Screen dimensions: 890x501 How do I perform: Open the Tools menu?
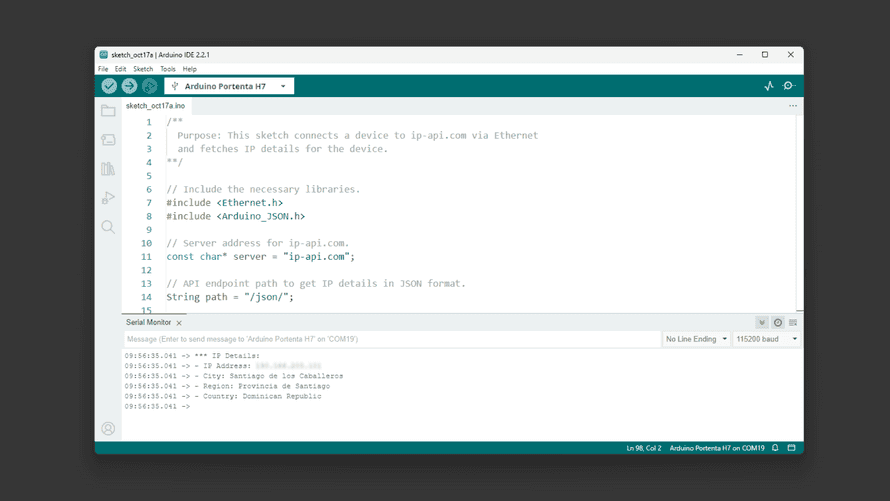pos(167,69)
